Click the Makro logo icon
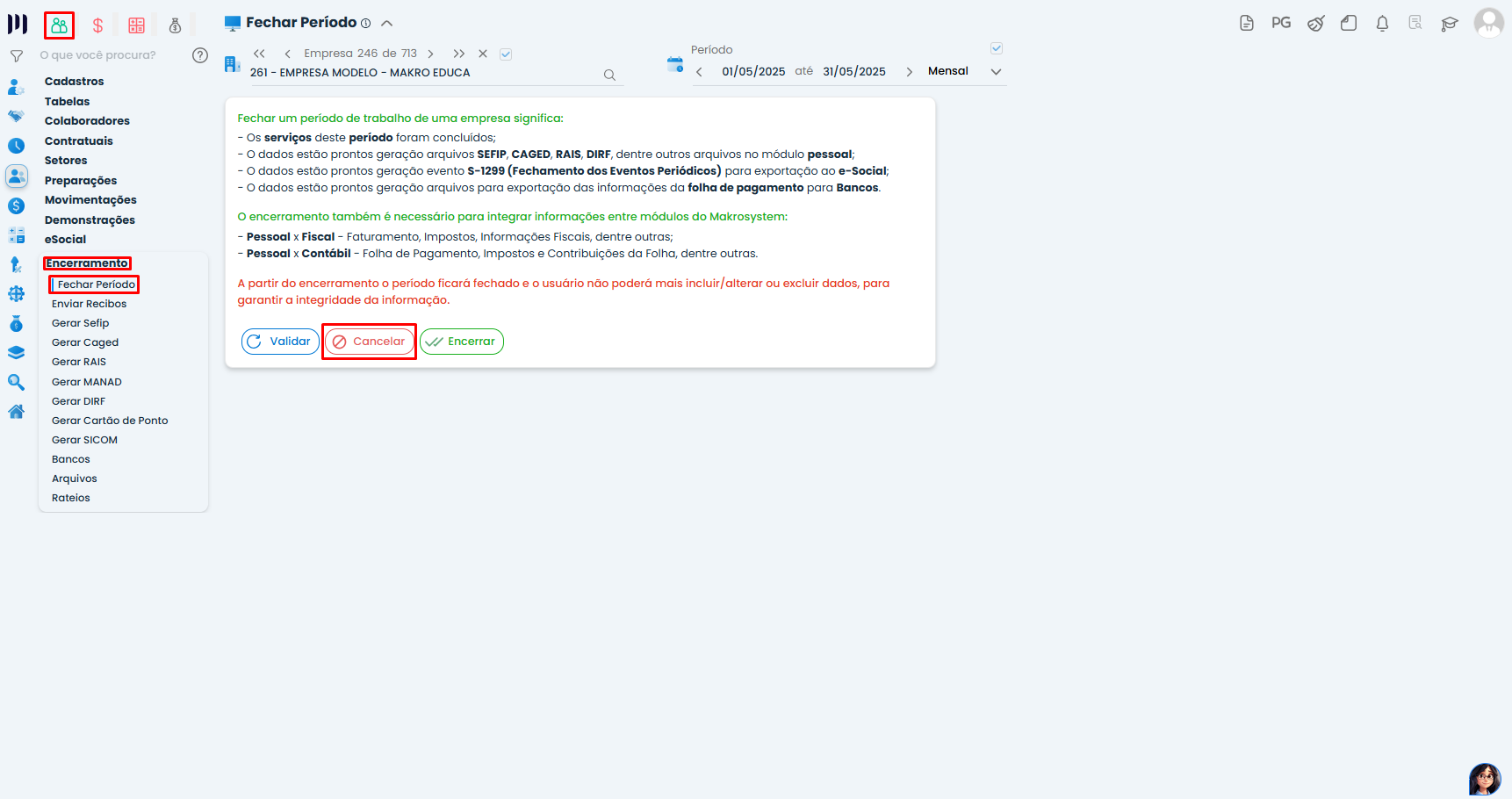This screenshot has height=799, width=1512. point(18,24)
